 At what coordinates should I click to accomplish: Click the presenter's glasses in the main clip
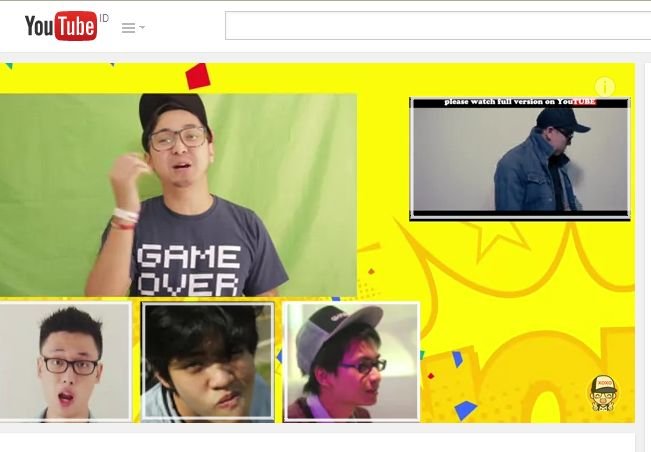[x=178, y=138]
